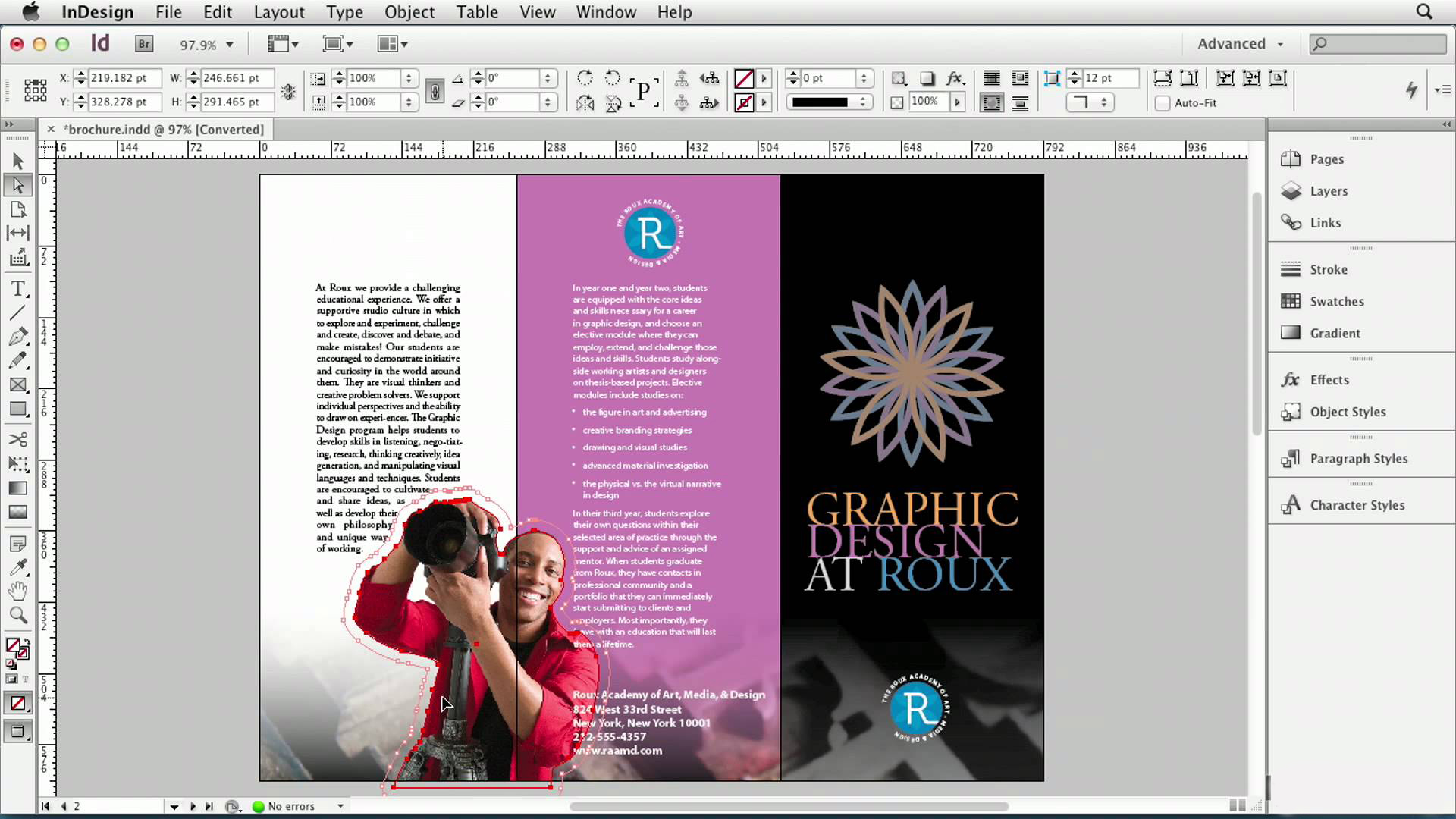This screenshot has height=819, width=1456.
Task: Open the Advanced workspace switcher
Action: click(x=1240, y=44)
